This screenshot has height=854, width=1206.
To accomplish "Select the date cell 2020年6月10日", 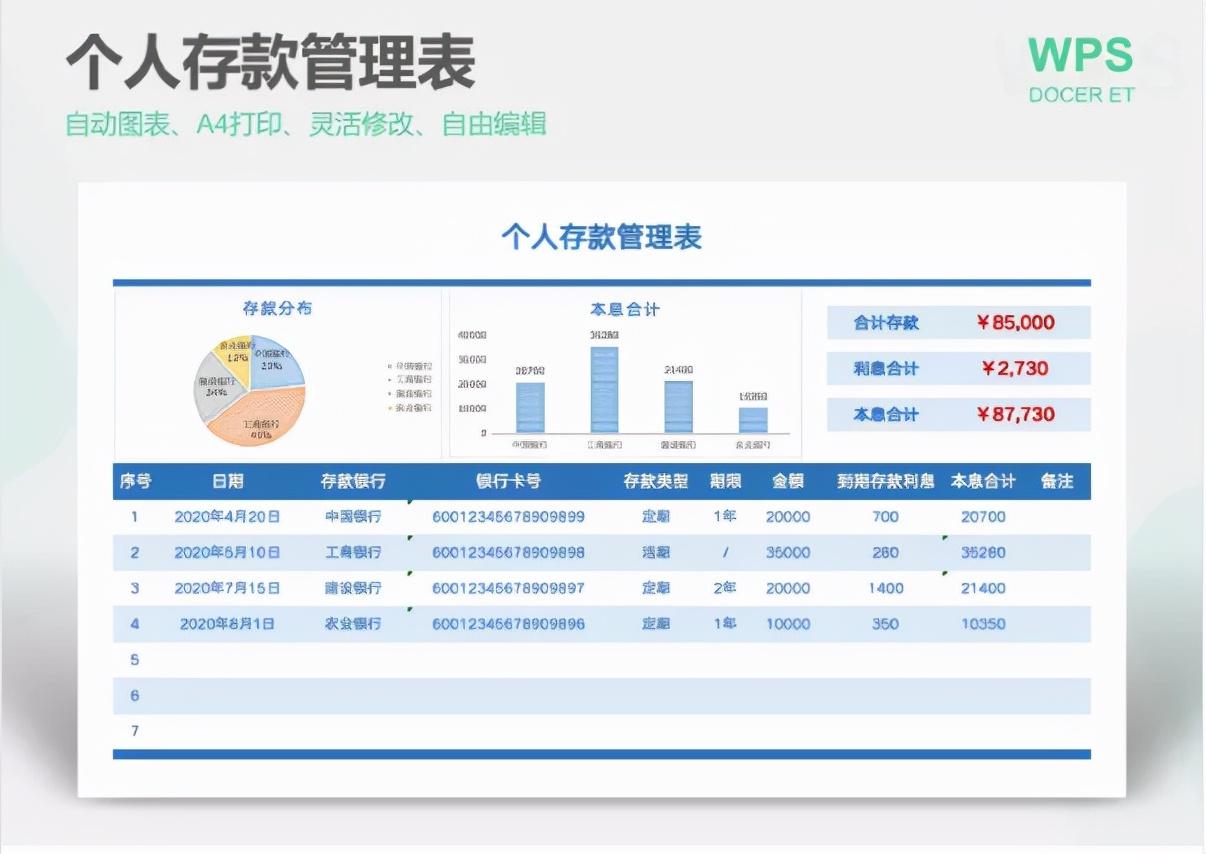I will tap(227, 552).
